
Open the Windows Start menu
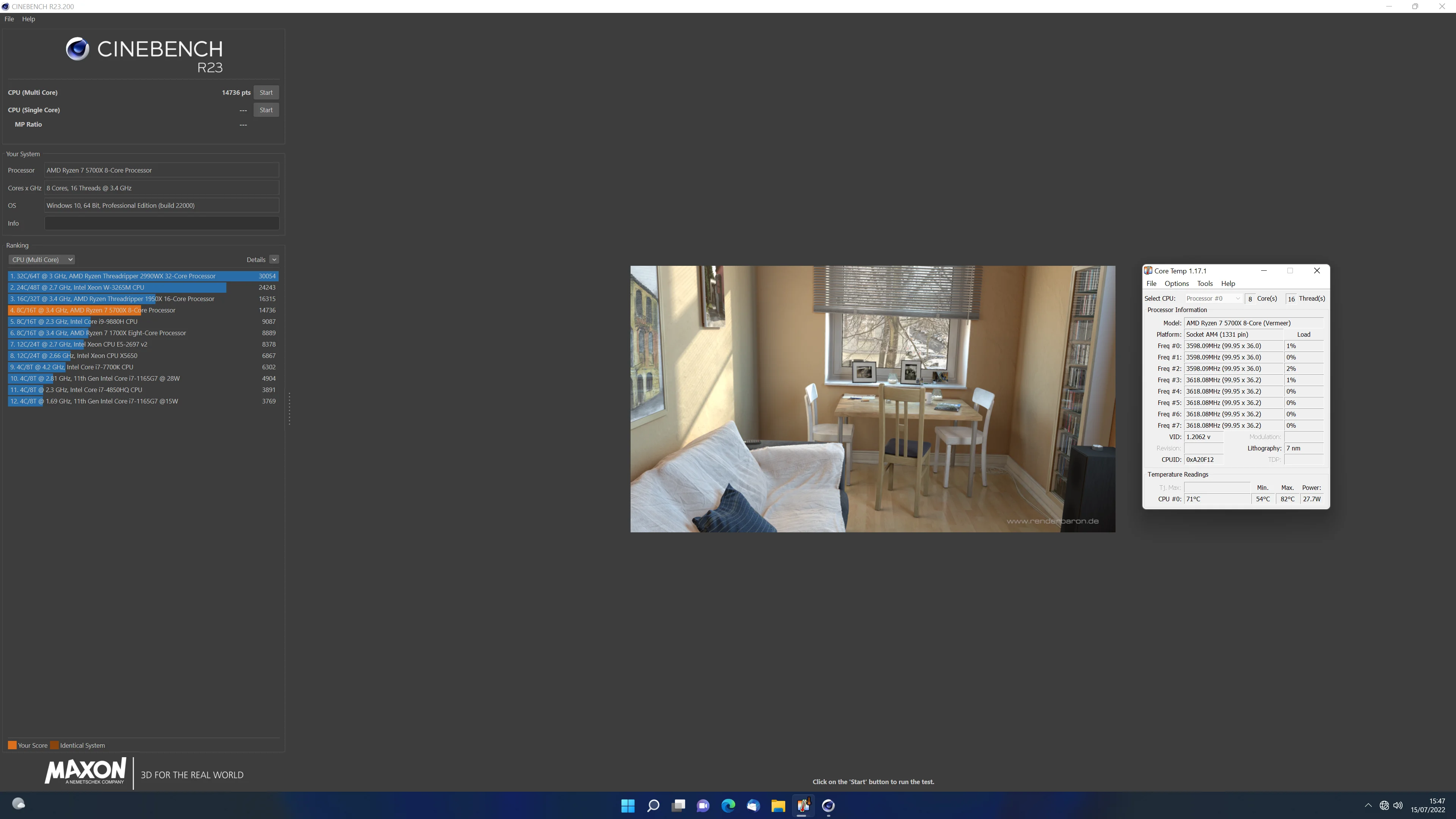(628, 805)
